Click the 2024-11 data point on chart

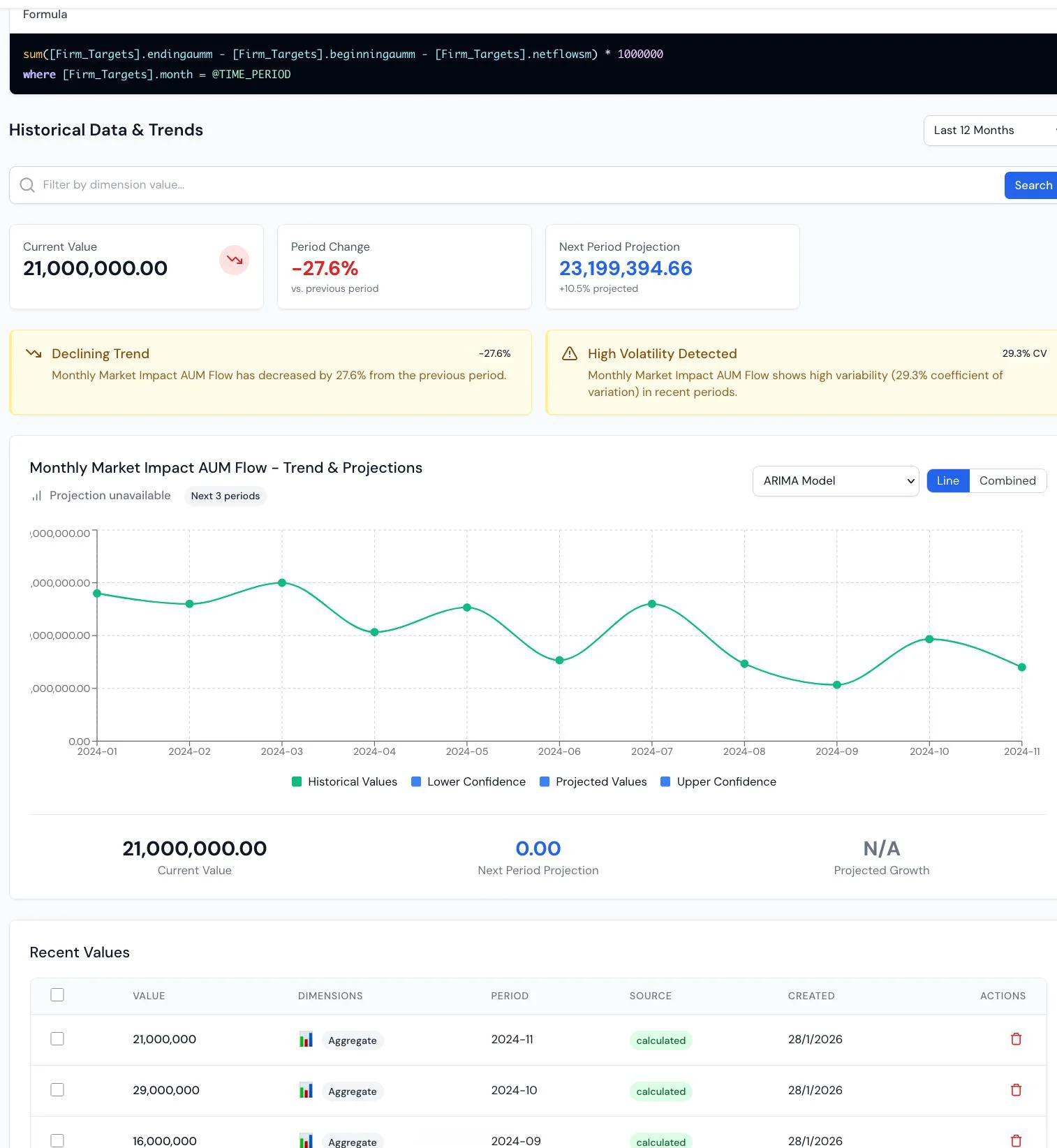tap(1022, 667)
